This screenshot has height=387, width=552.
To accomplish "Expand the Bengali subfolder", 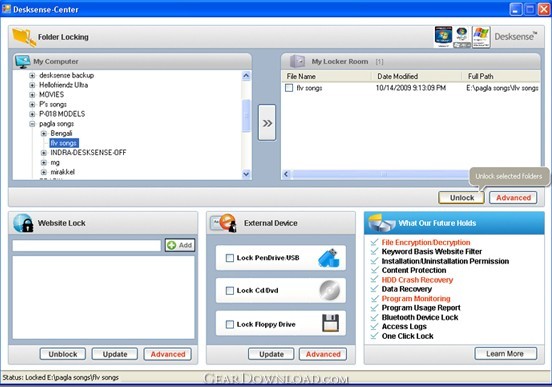I will click(44, 133).
